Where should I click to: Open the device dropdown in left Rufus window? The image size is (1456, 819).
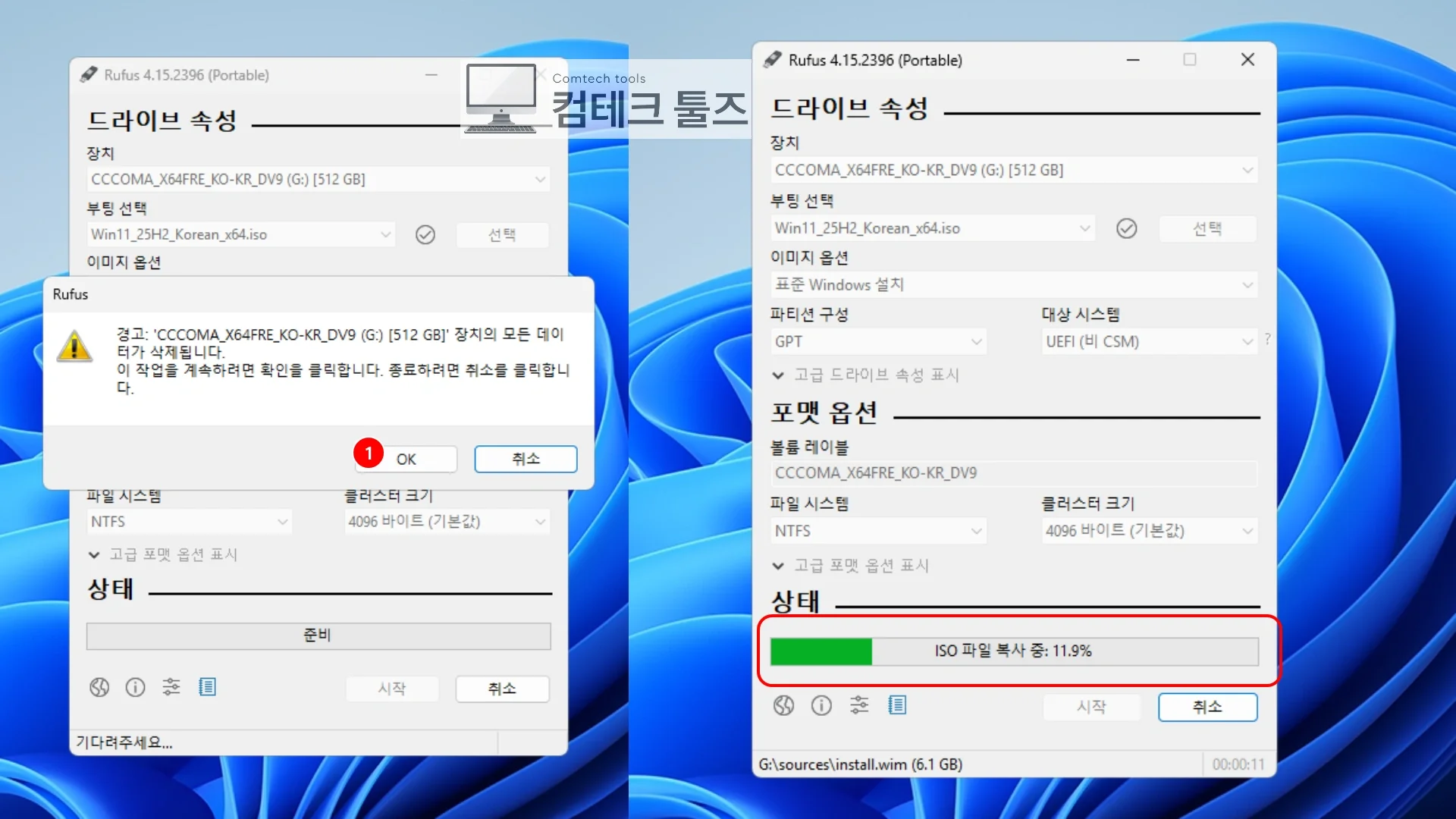pos(318,180)
